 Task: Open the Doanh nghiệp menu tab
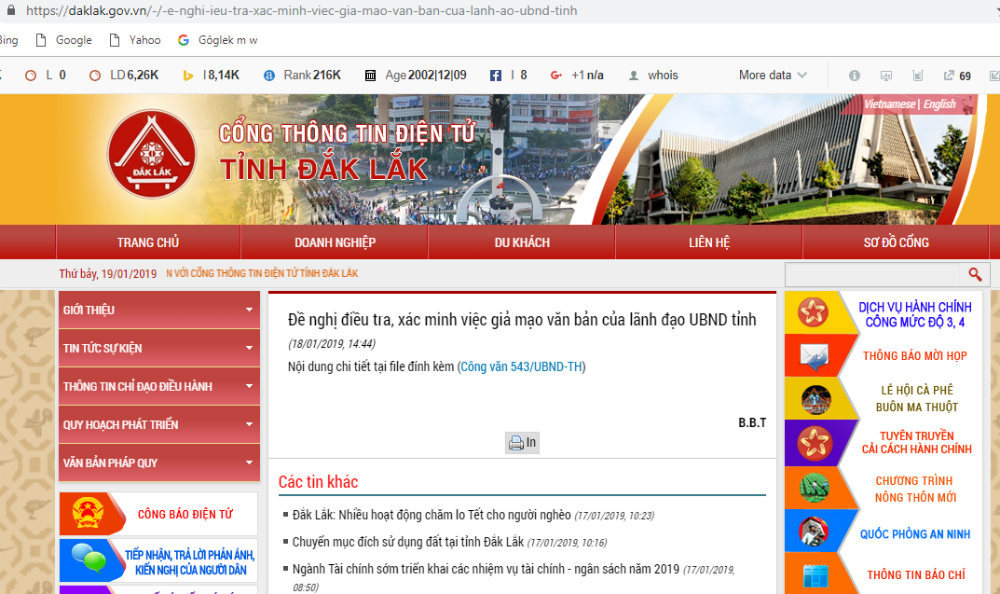click(x=334, y=242)
